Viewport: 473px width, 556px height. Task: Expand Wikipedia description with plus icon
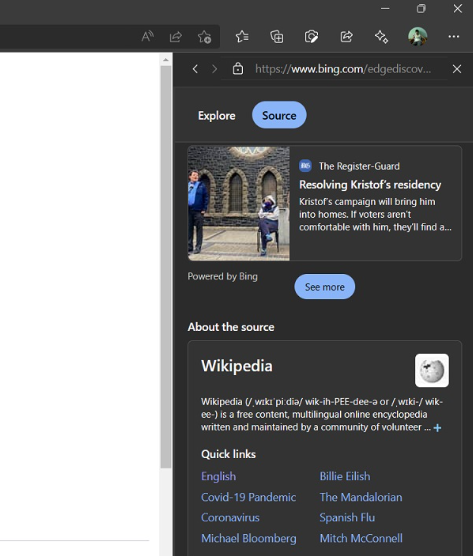click(x=438, y=428)
